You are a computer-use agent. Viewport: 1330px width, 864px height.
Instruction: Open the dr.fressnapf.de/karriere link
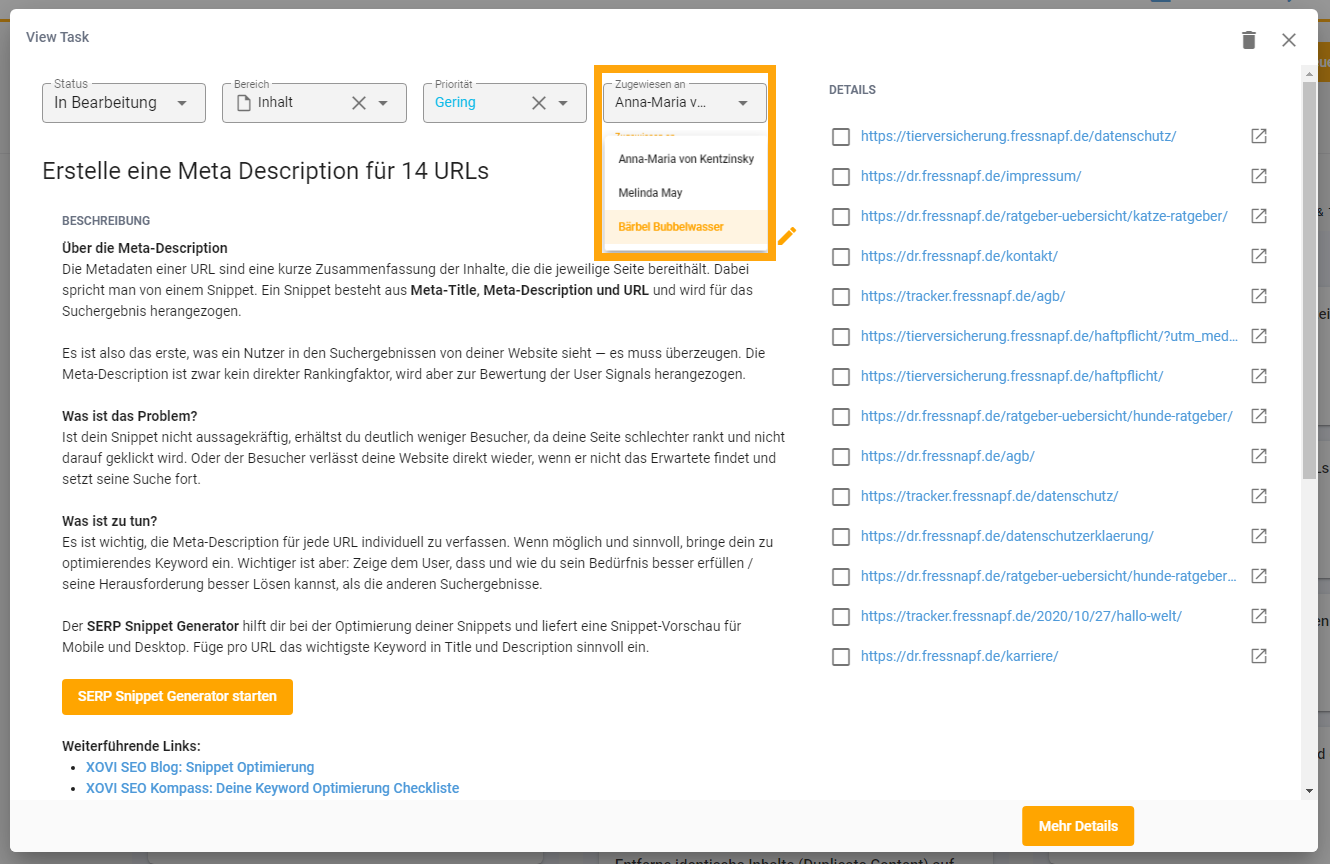click(x=959, y=656)
